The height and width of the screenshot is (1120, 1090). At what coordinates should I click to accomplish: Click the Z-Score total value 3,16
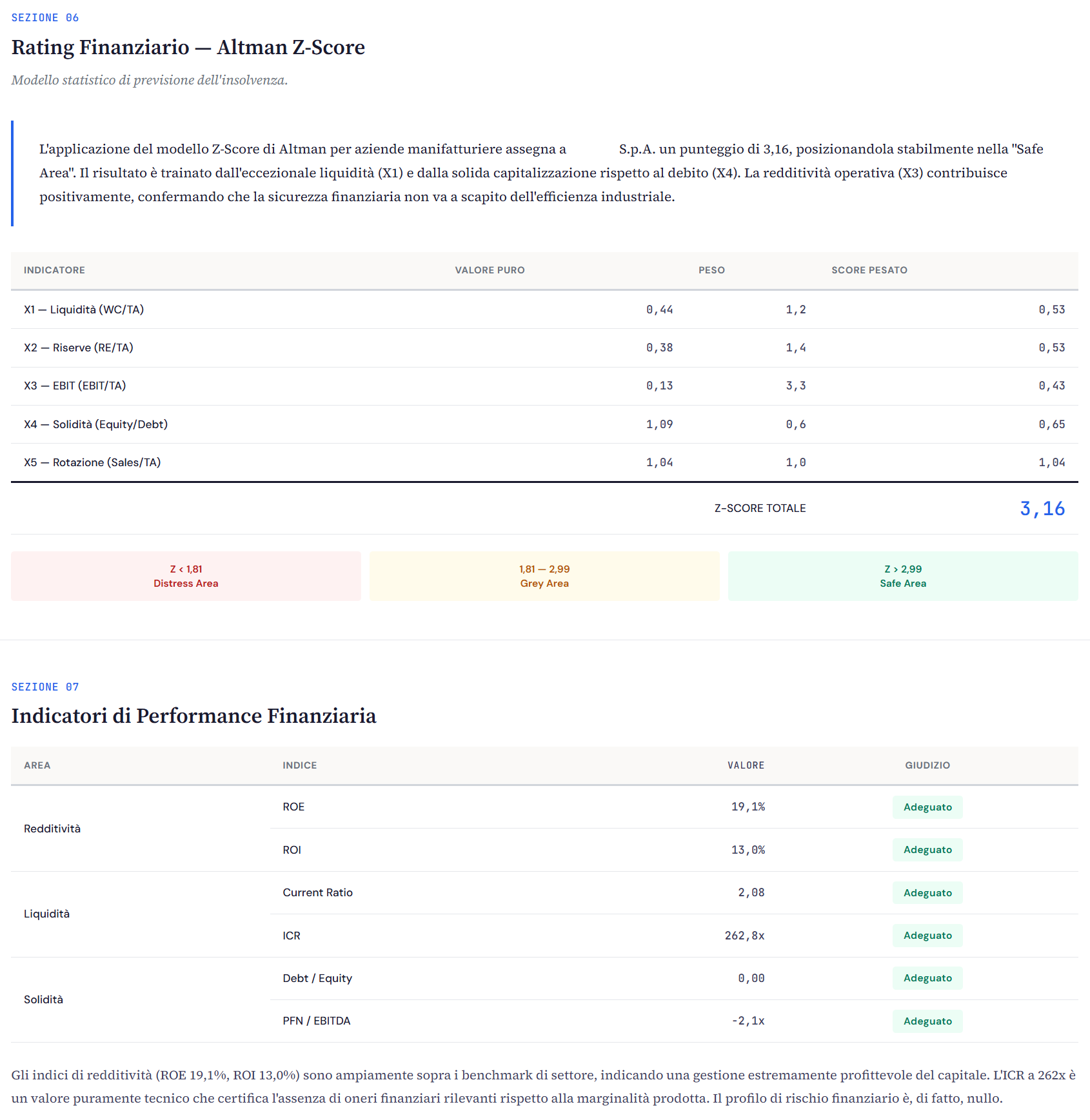[x=1042, y=509]
